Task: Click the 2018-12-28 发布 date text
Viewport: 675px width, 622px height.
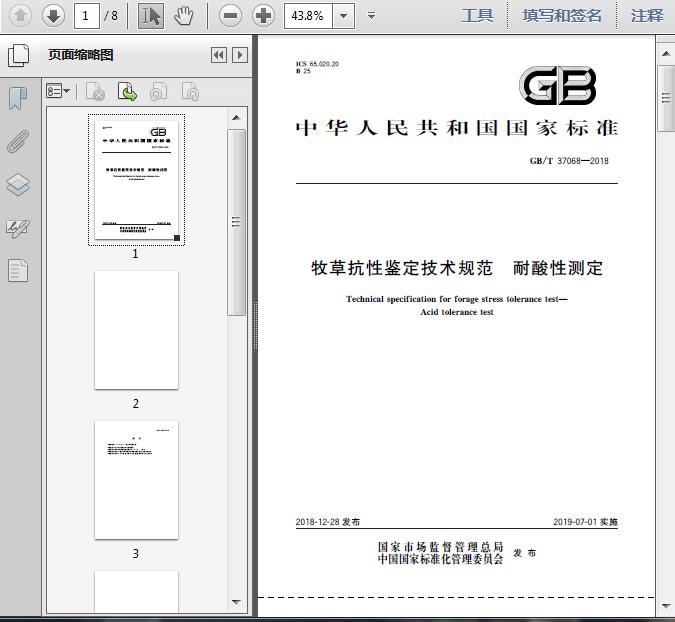Action: point(328,522)
